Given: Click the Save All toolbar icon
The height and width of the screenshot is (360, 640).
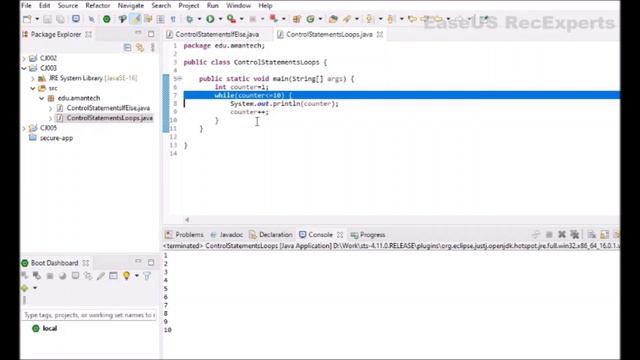Looking at the screenshot, I should (x=60, y=19).
